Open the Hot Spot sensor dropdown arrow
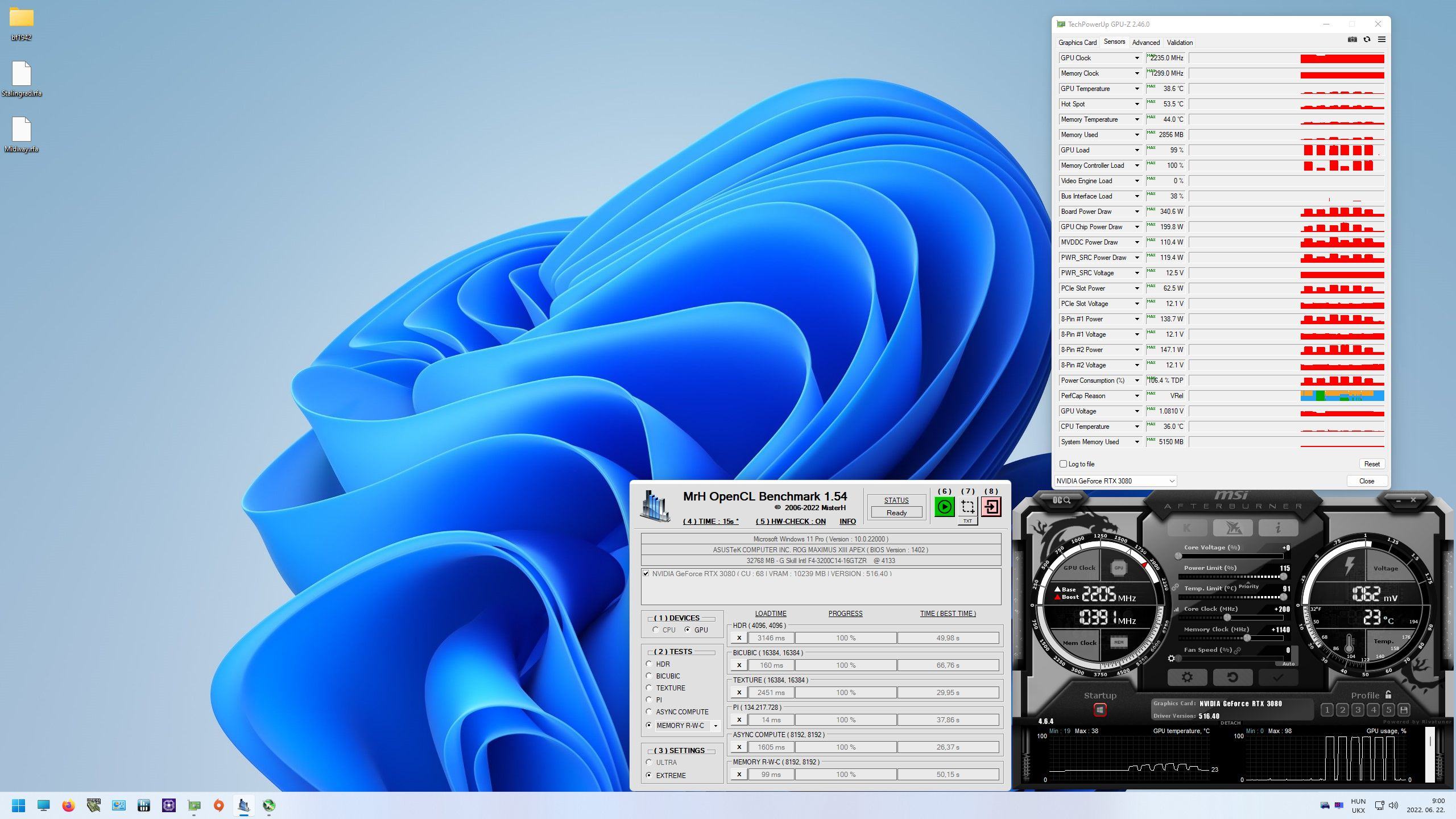The height and width of the screenshot is (819, 1456). click(1137, 104)
